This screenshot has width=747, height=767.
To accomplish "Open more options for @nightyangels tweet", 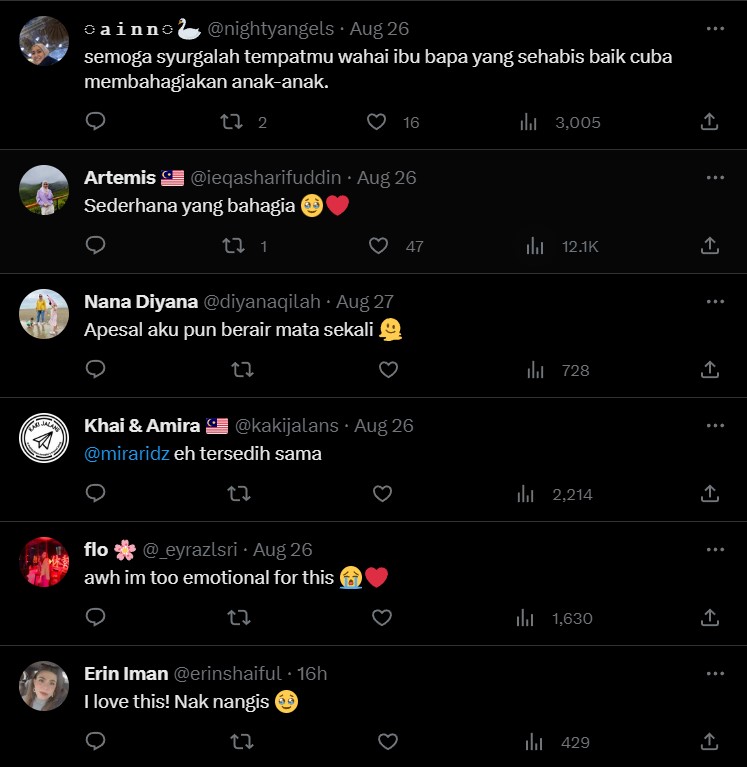I will 715,29.
